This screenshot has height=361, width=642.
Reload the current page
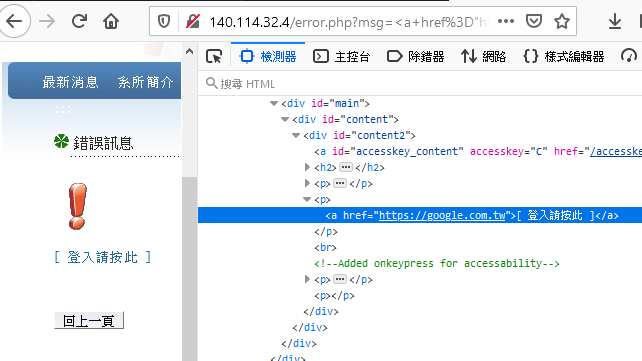[79, 21]
